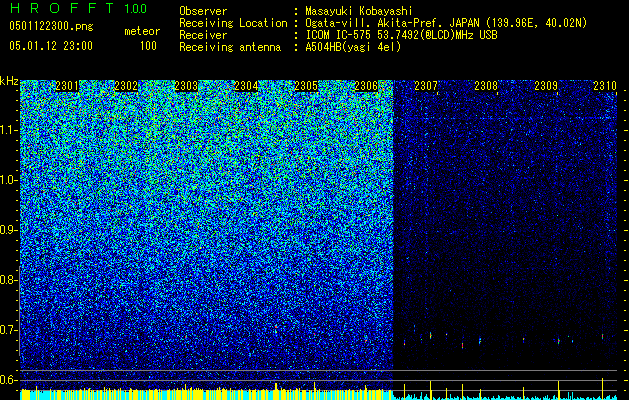Click the 2303 time marker
Screen dimensions: 629x400
point(187,86)
